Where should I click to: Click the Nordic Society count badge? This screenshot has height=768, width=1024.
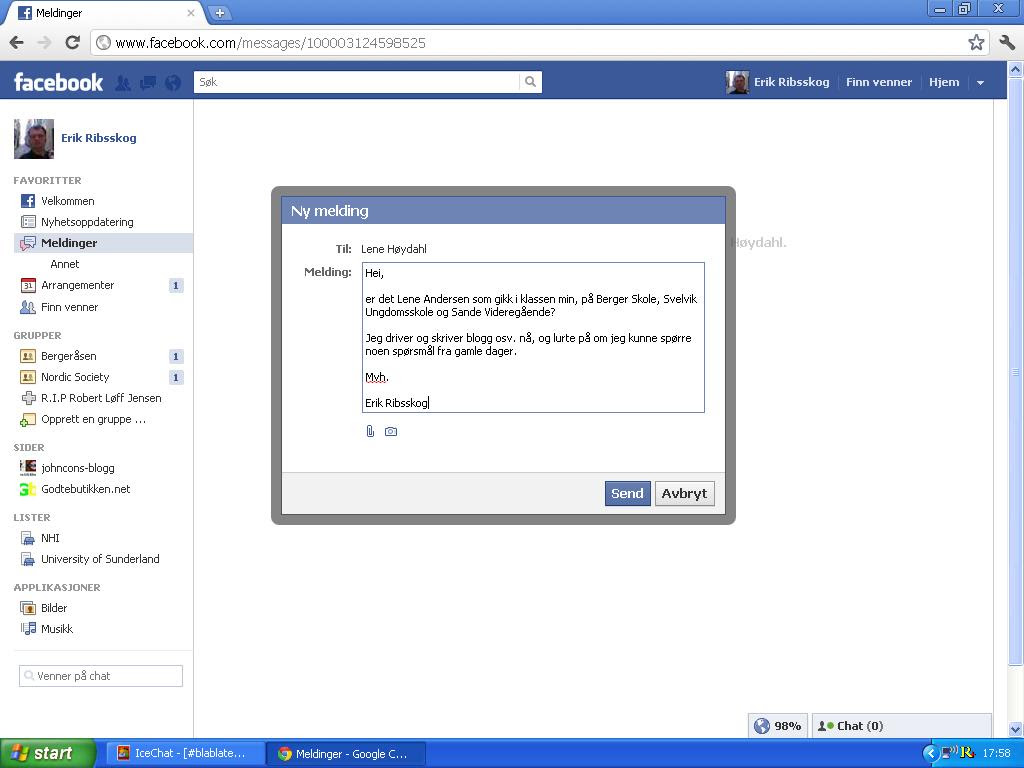176,377
